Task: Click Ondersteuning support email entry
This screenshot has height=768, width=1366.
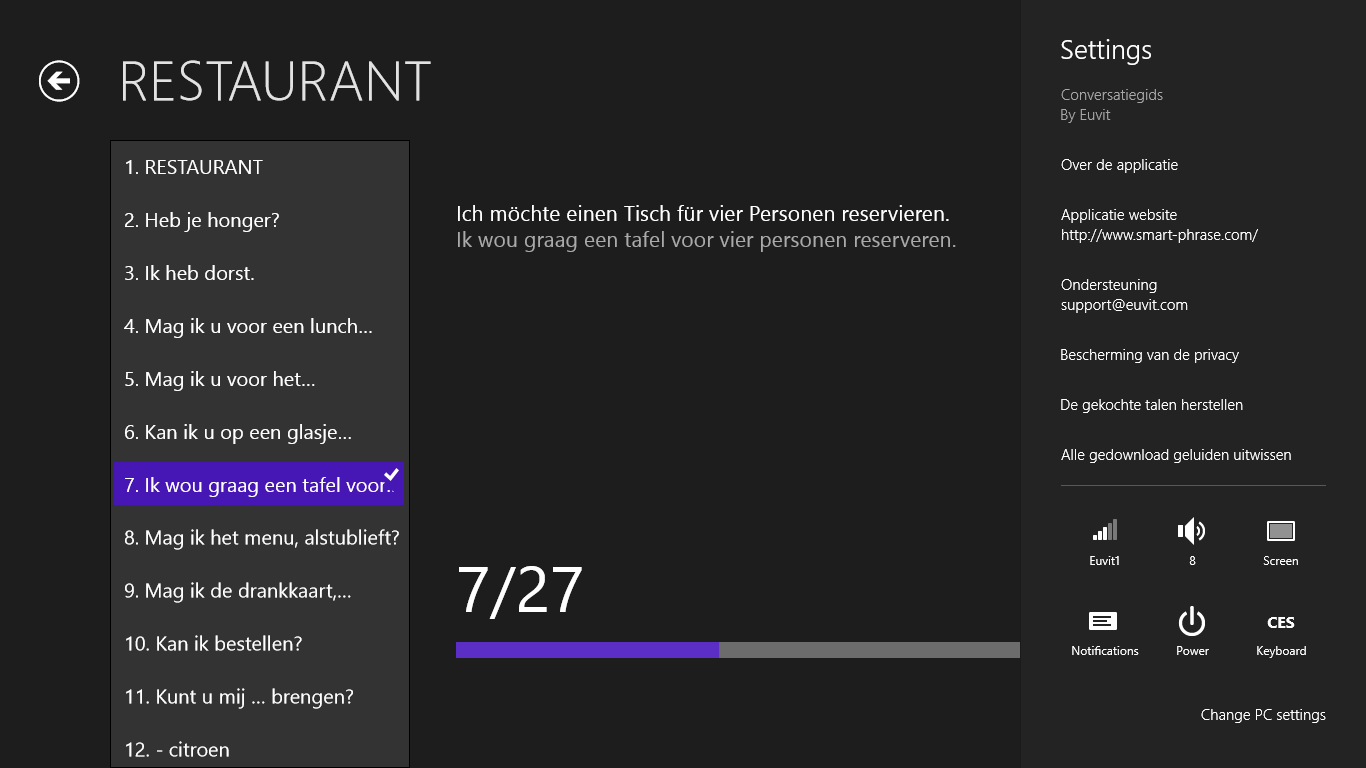Action: (1124, 295)
